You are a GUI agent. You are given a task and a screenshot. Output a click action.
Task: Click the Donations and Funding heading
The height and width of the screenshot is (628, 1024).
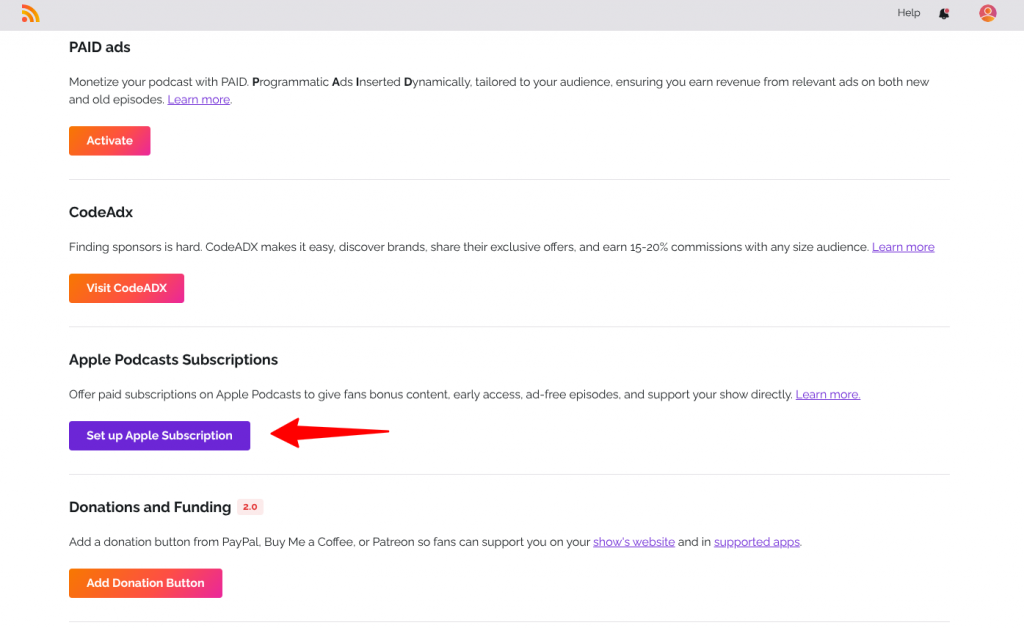click(x=150, y=507)
